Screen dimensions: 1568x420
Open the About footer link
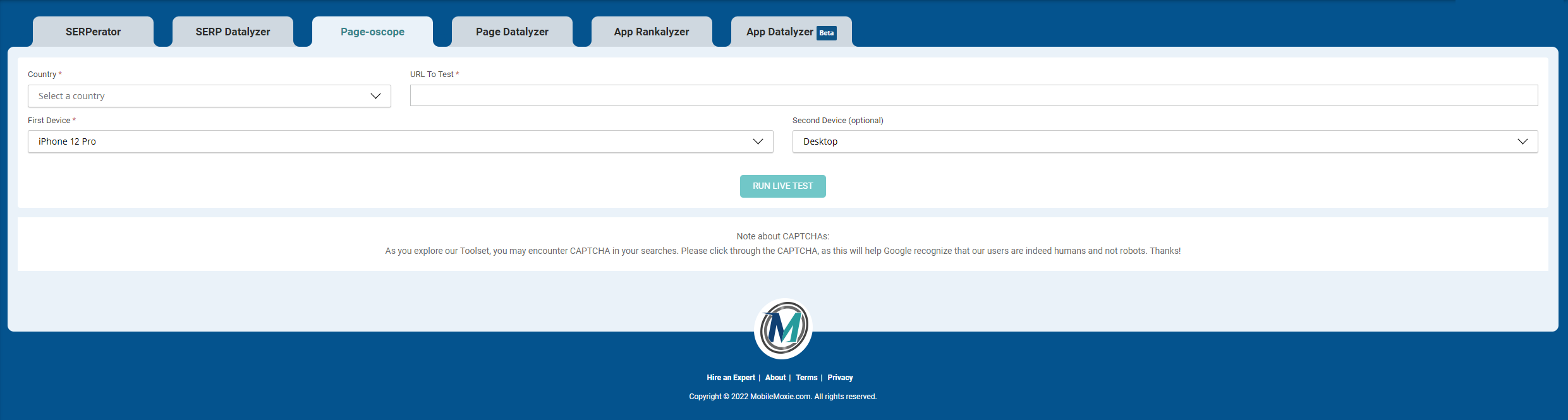pyautogui.click(x=775, y=378)
